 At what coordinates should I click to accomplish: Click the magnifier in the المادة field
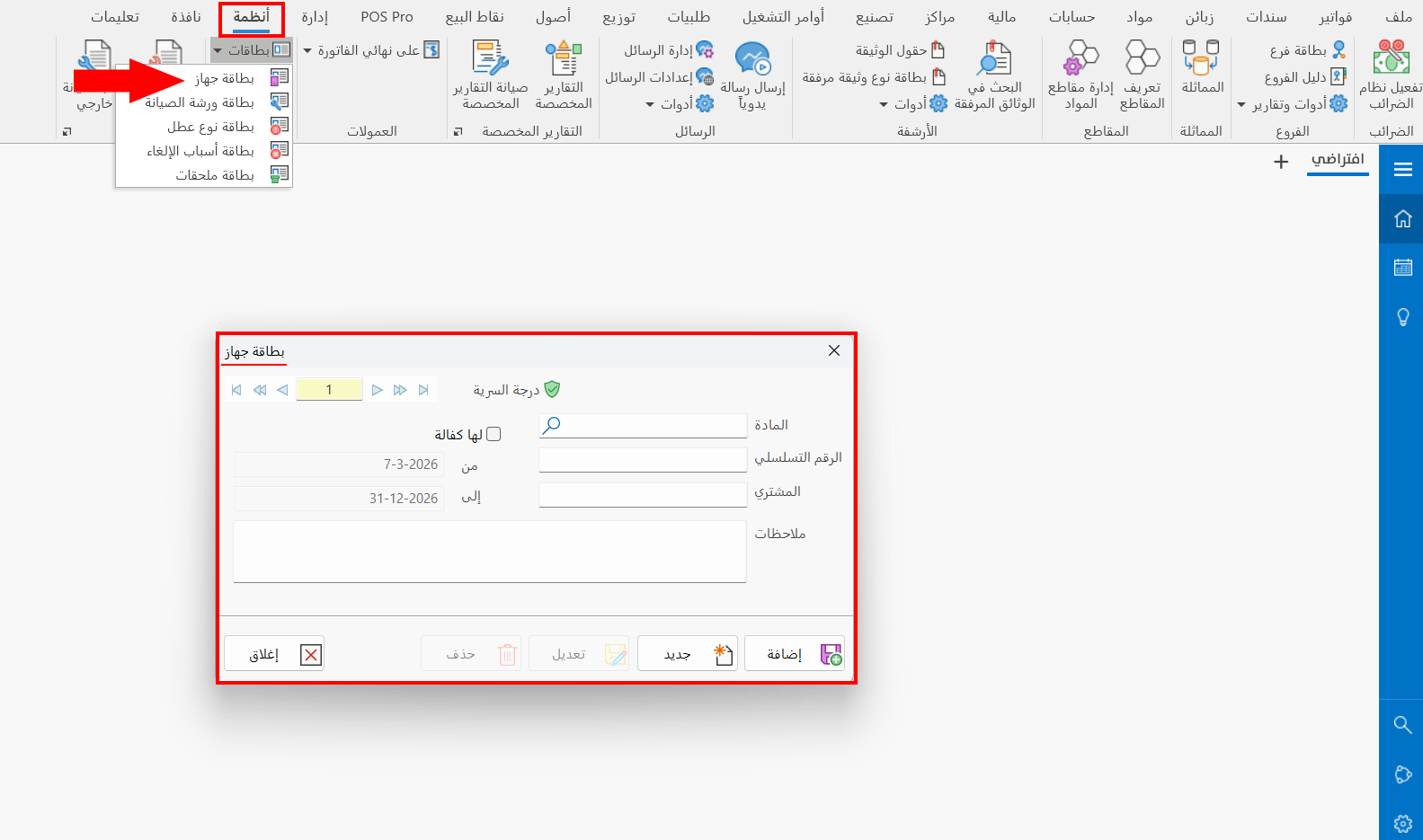(x=552, y=425)
